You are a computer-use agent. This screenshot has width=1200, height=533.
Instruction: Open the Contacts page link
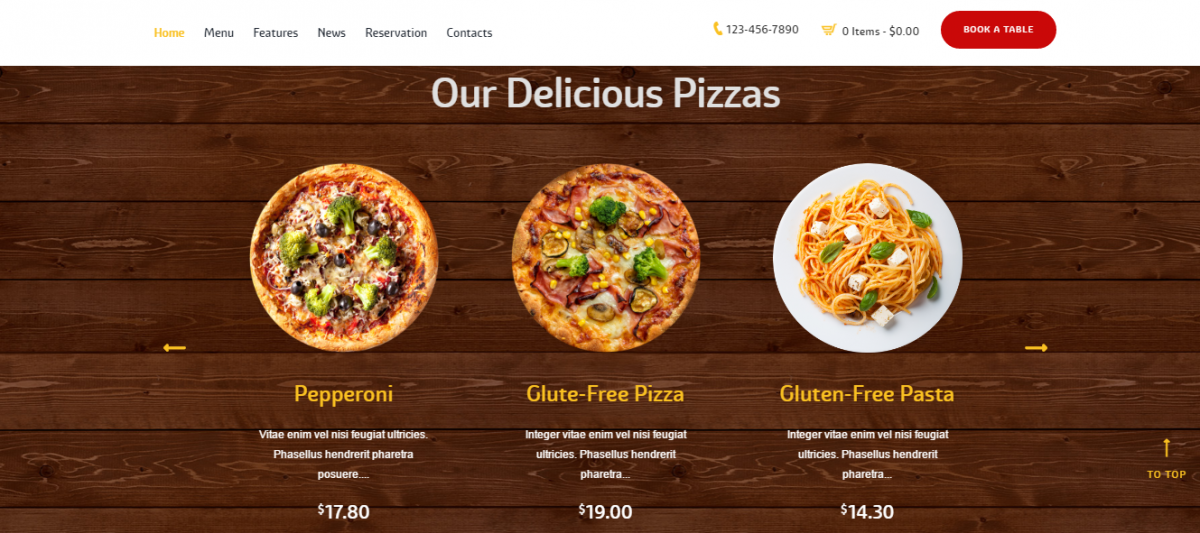[469, 33]
